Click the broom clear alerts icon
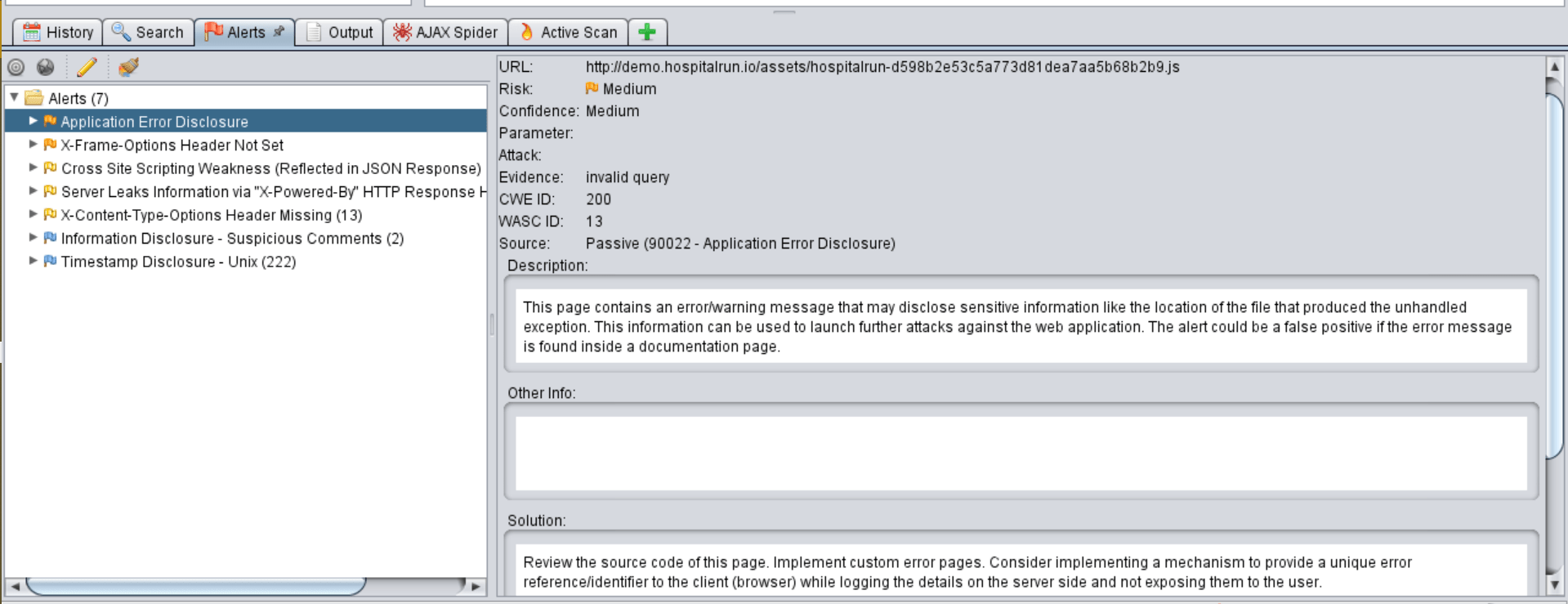The image size is (1568, 604). tap(128, 67)
